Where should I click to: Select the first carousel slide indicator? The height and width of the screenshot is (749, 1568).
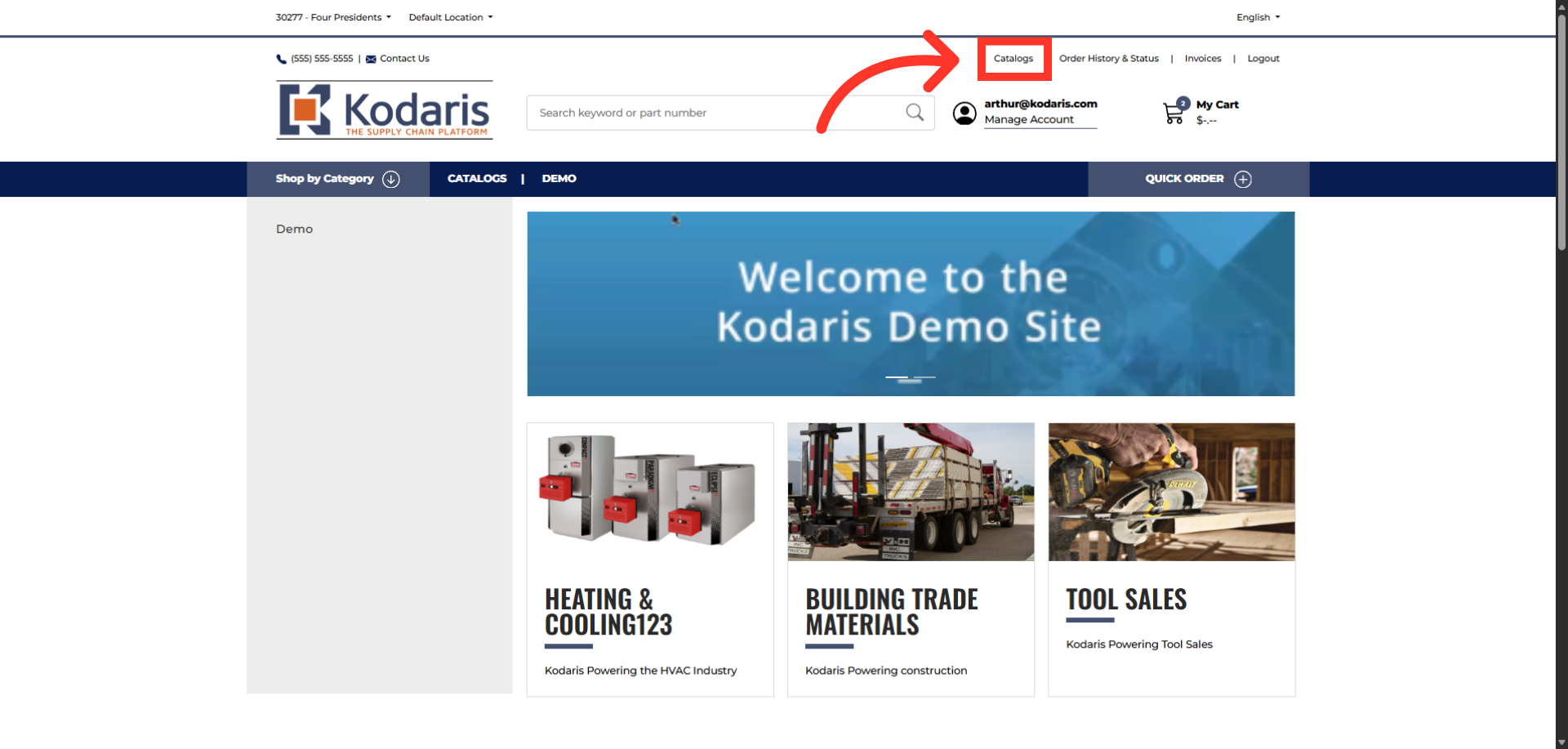pos(897,377)
